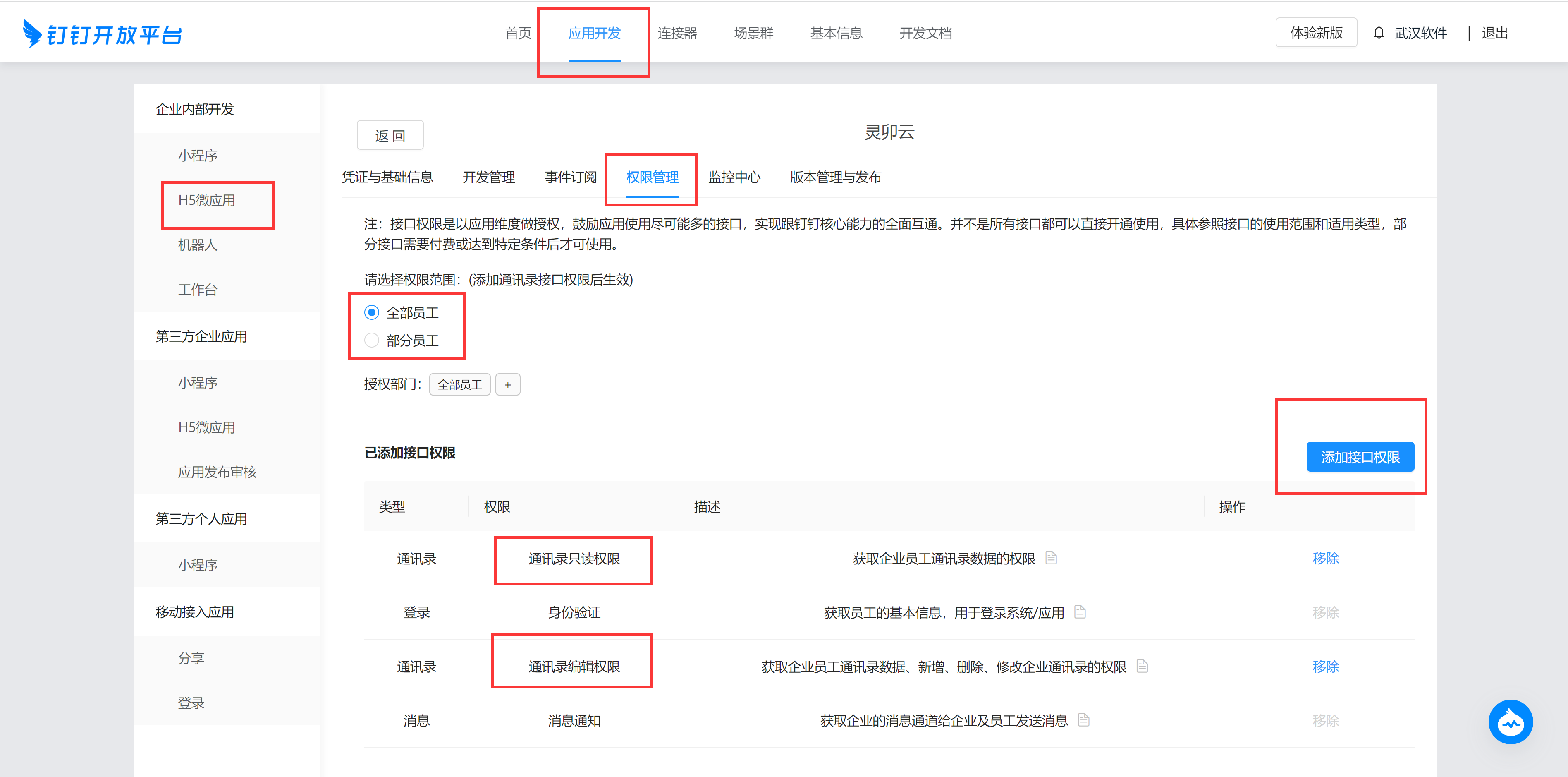Remove the 通讯录只读权限 permission
Screen dimensions: 1568x777
click(1325, 558)
